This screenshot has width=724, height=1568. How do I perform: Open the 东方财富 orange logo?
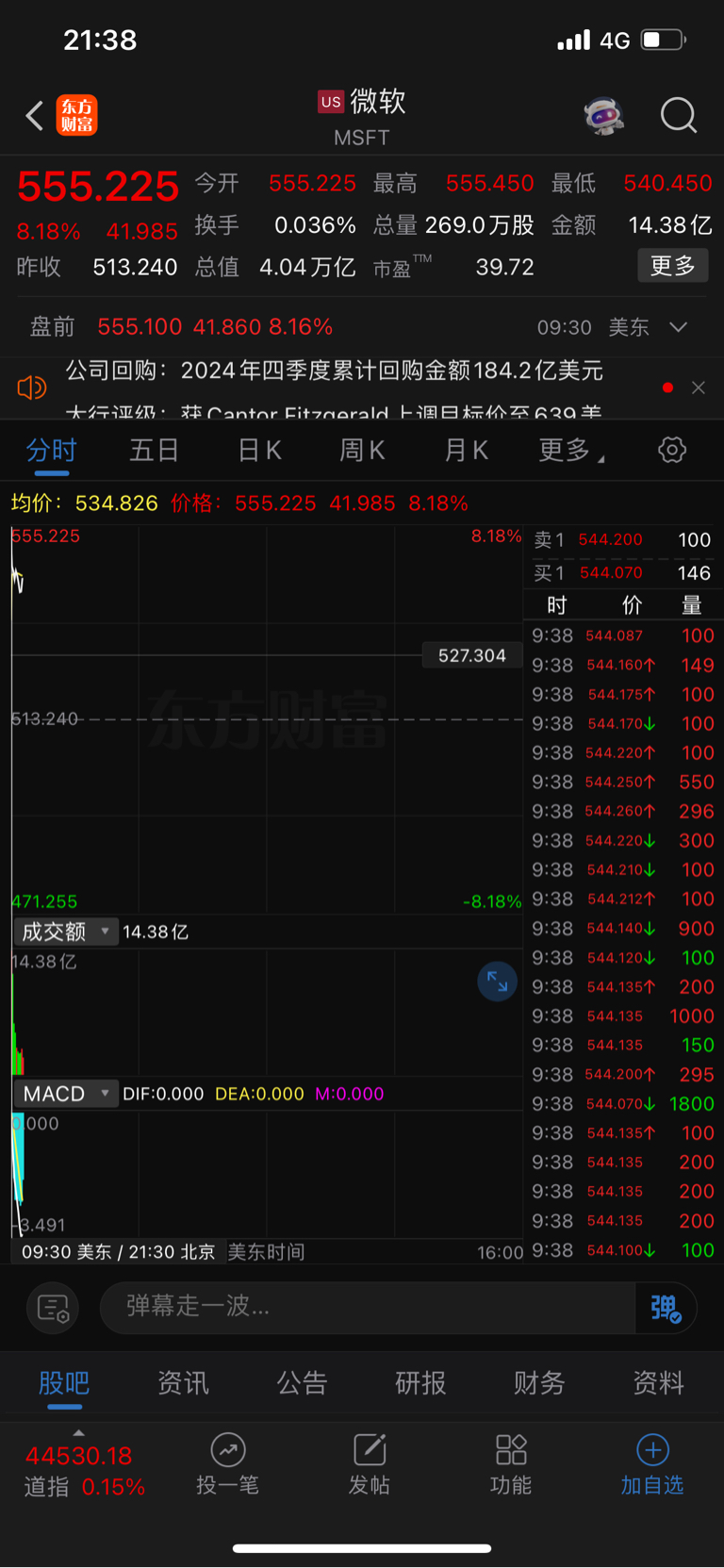[x=77, y=116]
